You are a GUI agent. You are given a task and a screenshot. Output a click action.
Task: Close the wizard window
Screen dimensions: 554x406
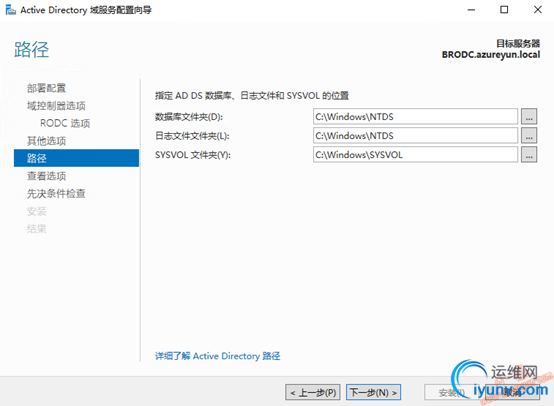tap(538, 10)
